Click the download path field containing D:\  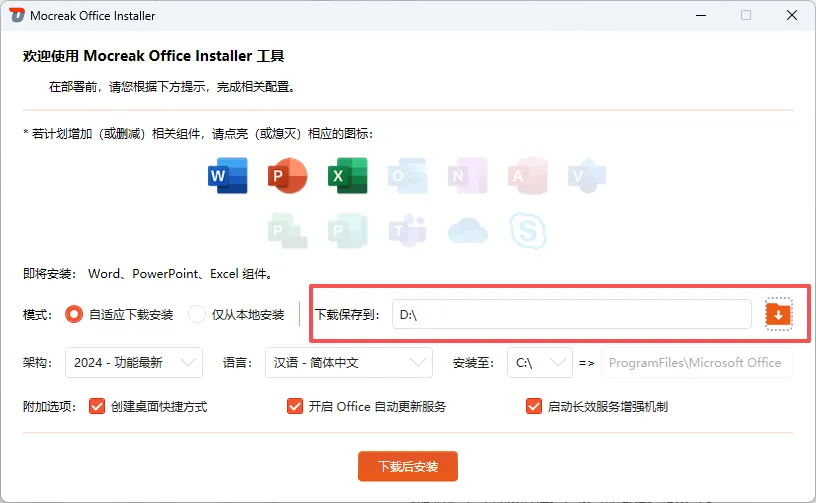coord(571,314)
